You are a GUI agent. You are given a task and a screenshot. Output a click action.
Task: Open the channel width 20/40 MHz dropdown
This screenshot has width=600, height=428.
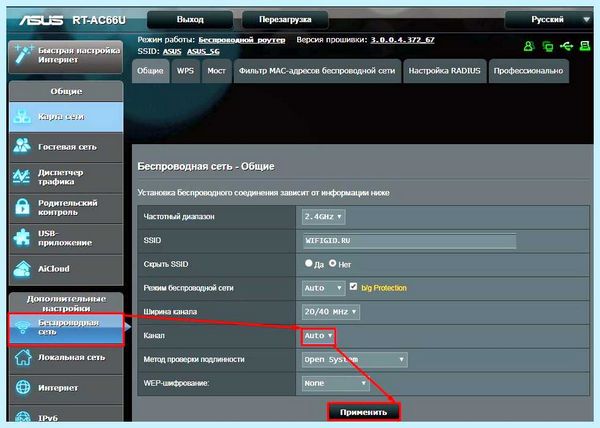coord(331,312)
